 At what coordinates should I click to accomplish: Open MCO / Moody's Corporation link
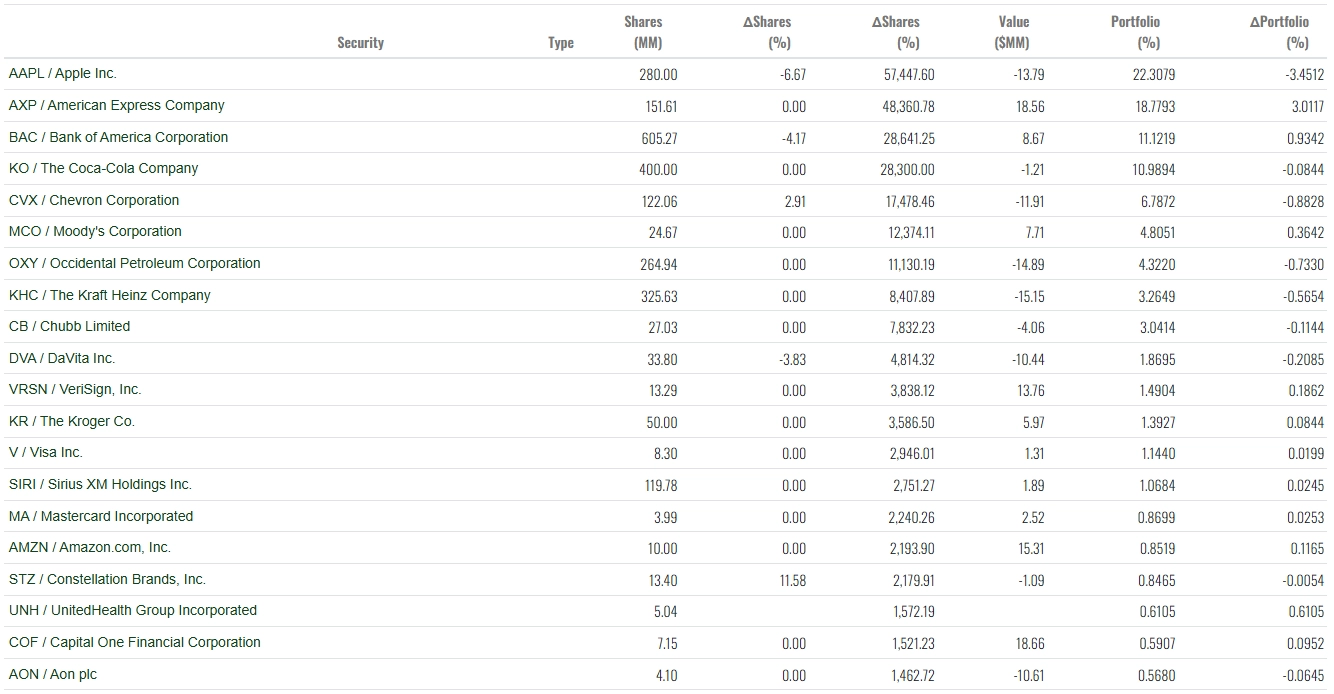click(x=95, y=231)
